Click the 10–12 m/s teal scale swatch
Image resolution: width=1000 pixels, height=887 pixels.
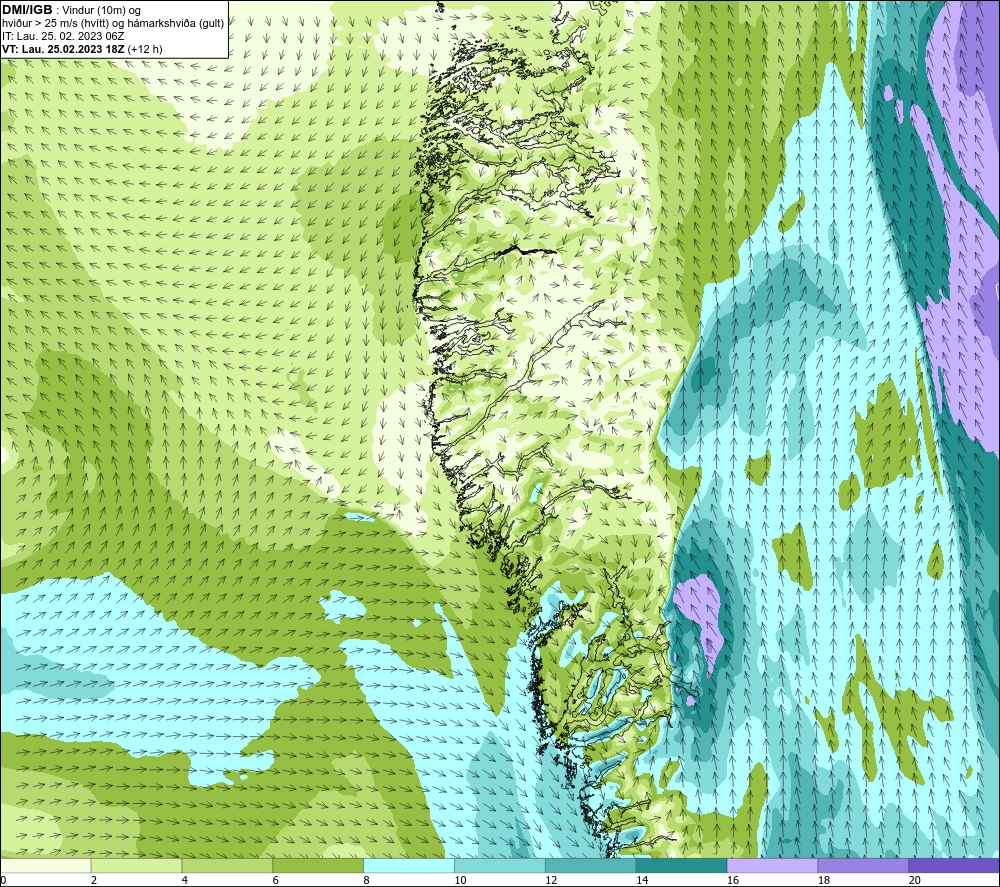pos(500,866)
